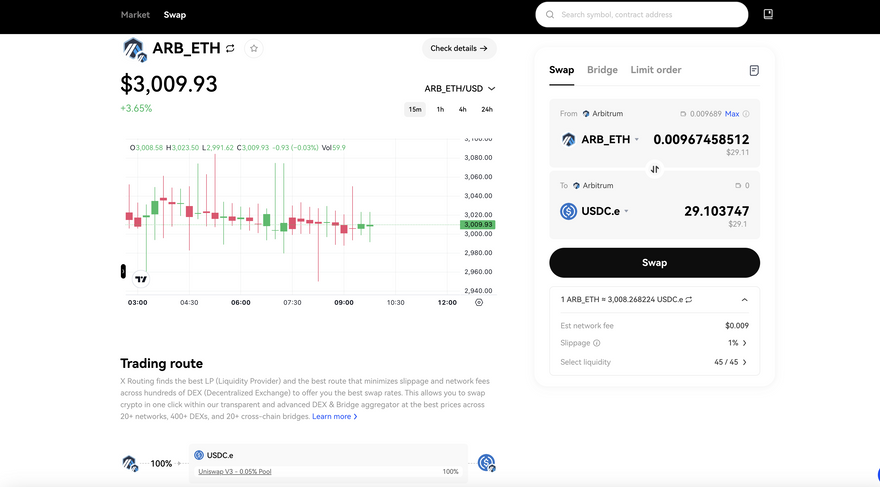Switch to the Bridge tab
Image resolution: width=880 pixels, height=487 pixels.
point(602,70)
